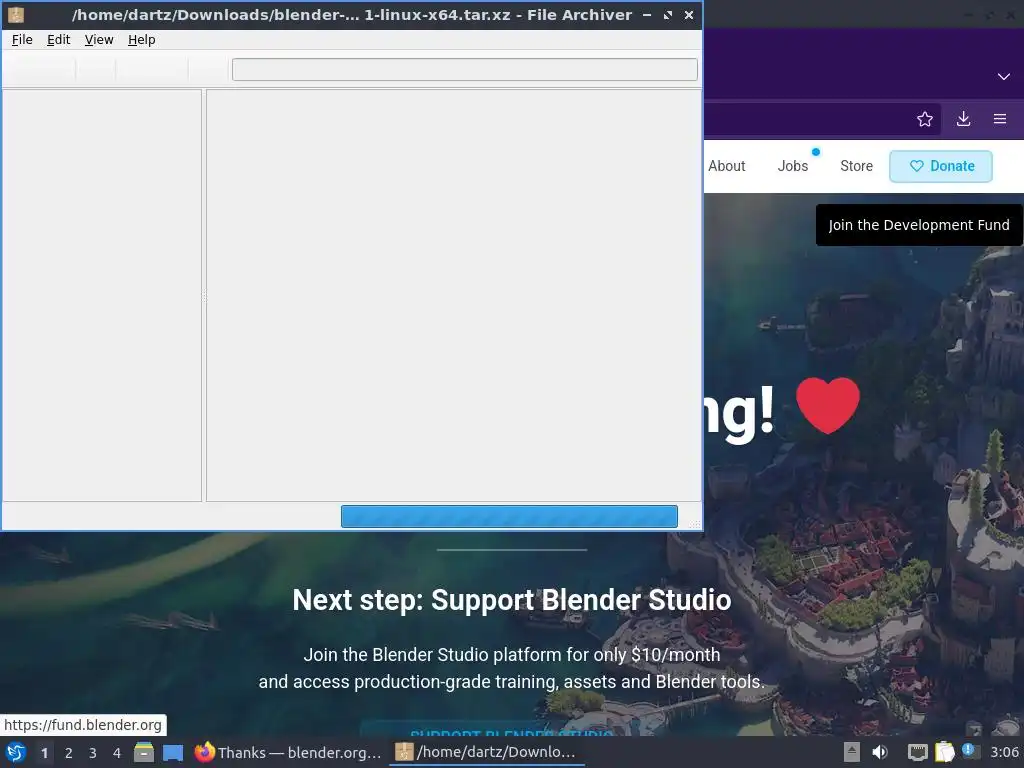Viewport: 1024px width, 768px height.
Task: Open the clipboard manager tray icon
Action: pyautogui.click(x=944, y=752)
